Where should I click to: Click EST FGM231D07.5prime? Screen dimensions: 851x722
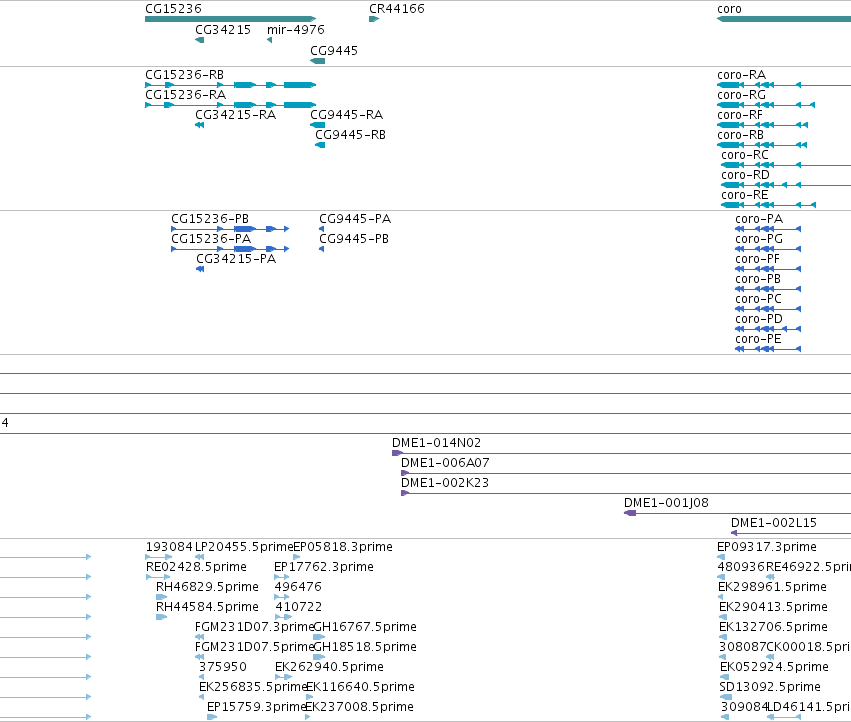pos(200,657)
